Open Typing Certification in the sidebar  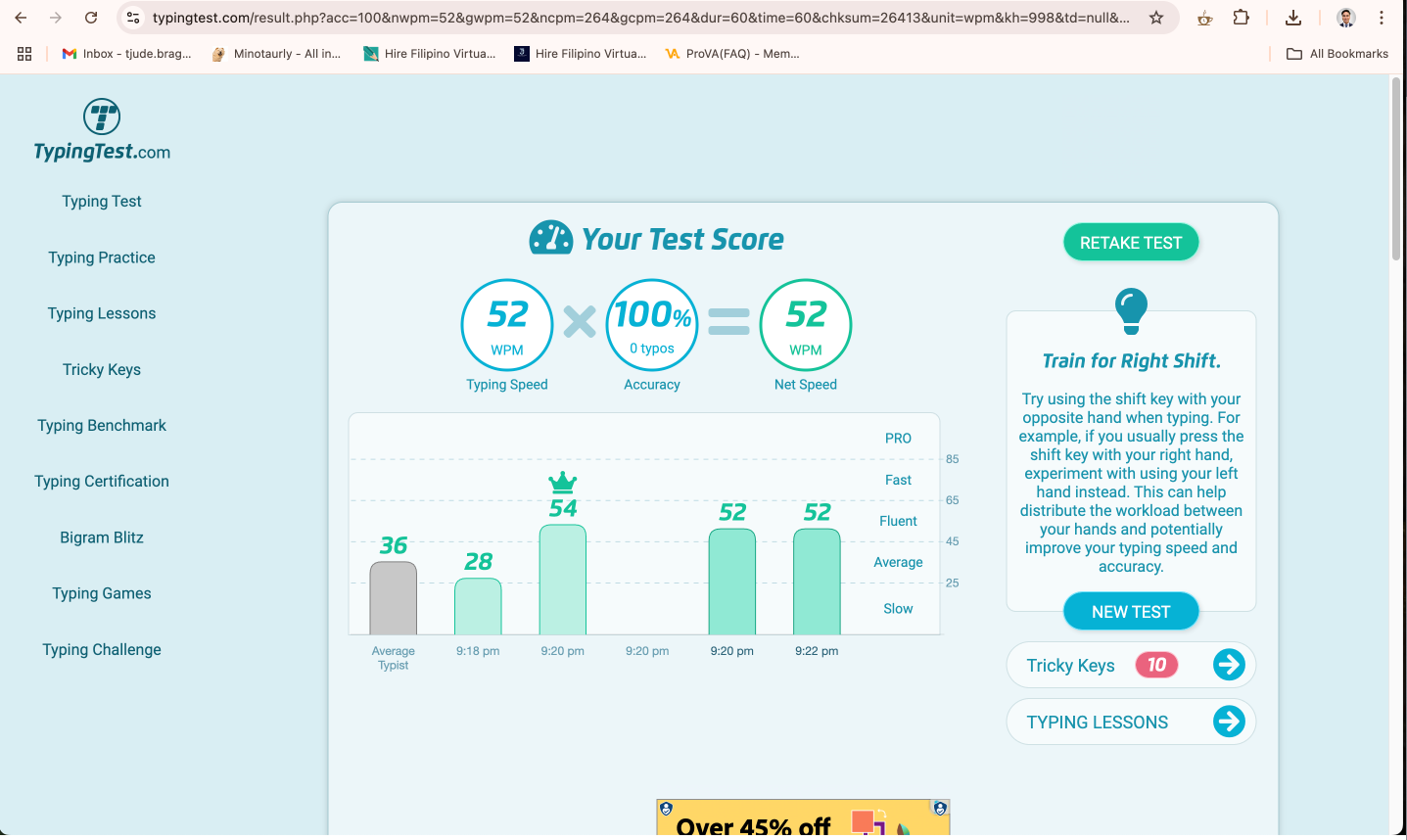102,481
